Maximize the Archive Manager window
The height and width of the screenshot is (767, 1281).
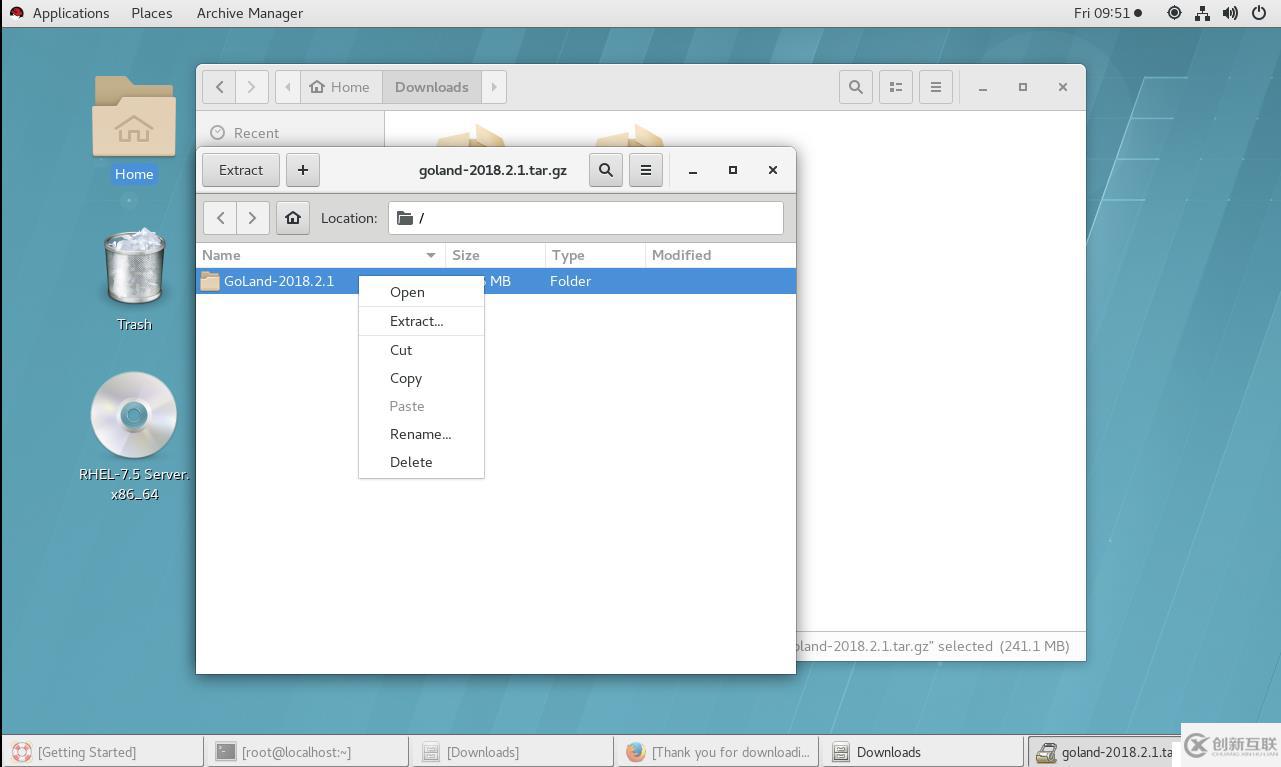tap(733, 170)
